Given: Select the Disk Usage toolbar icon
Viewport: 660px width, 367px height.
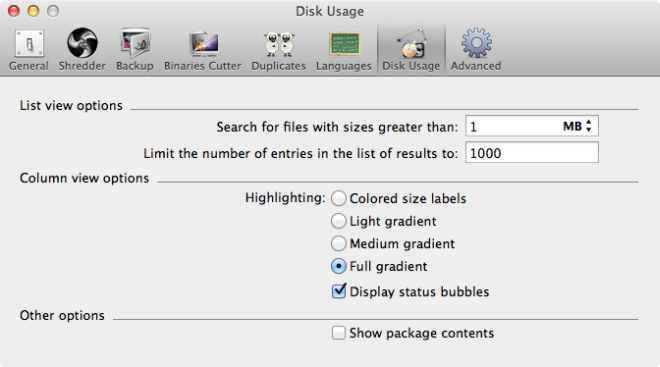Looking at the screenshot, I should [411, 43].
